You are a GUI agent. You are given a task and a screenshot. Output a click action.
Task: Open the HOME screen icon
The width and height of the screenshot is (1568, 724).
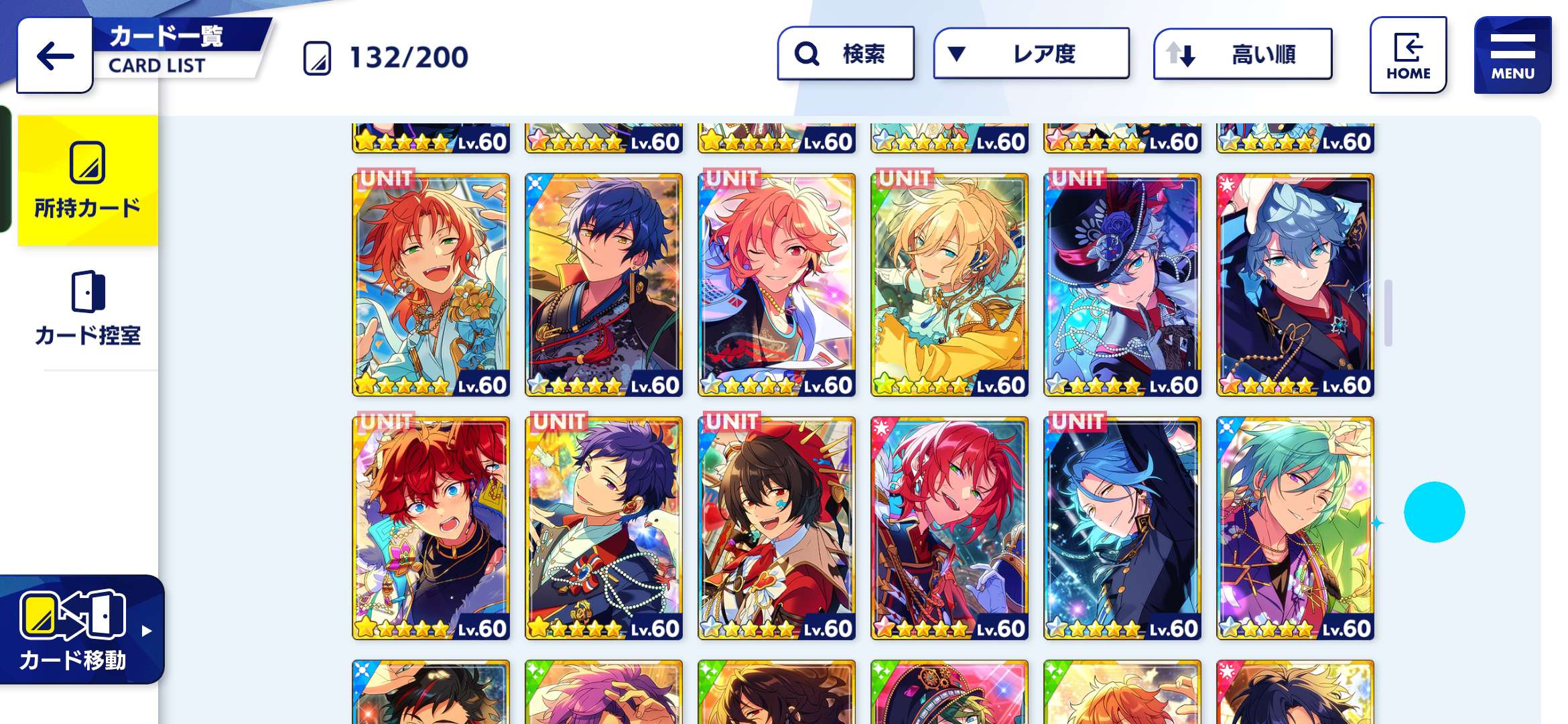pyautogui.click(x=1408, y=55)
